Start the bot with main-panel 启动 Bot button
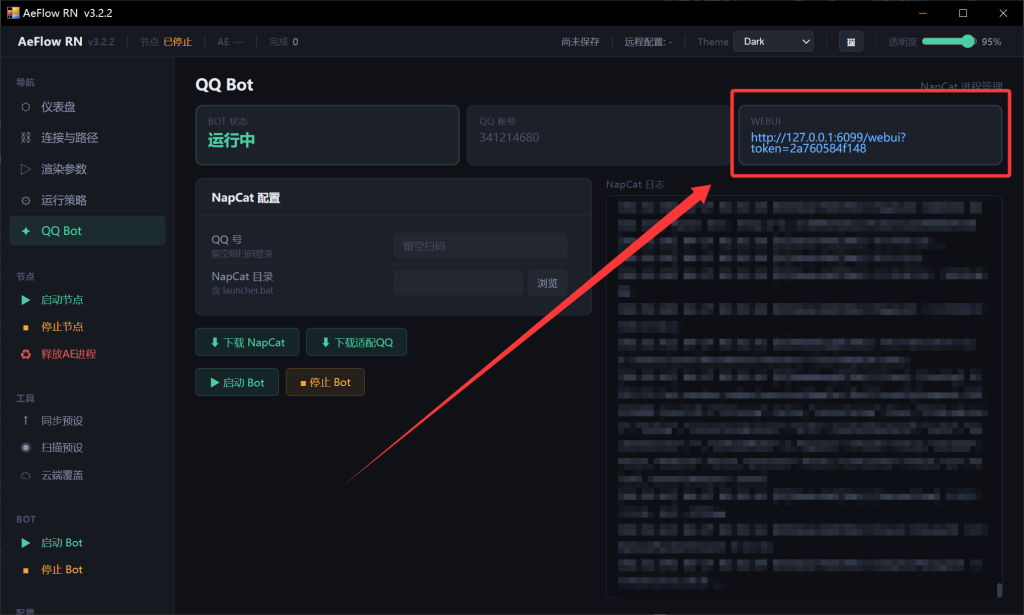Viewport: 1024px width, 615px height. pos(237,383)
